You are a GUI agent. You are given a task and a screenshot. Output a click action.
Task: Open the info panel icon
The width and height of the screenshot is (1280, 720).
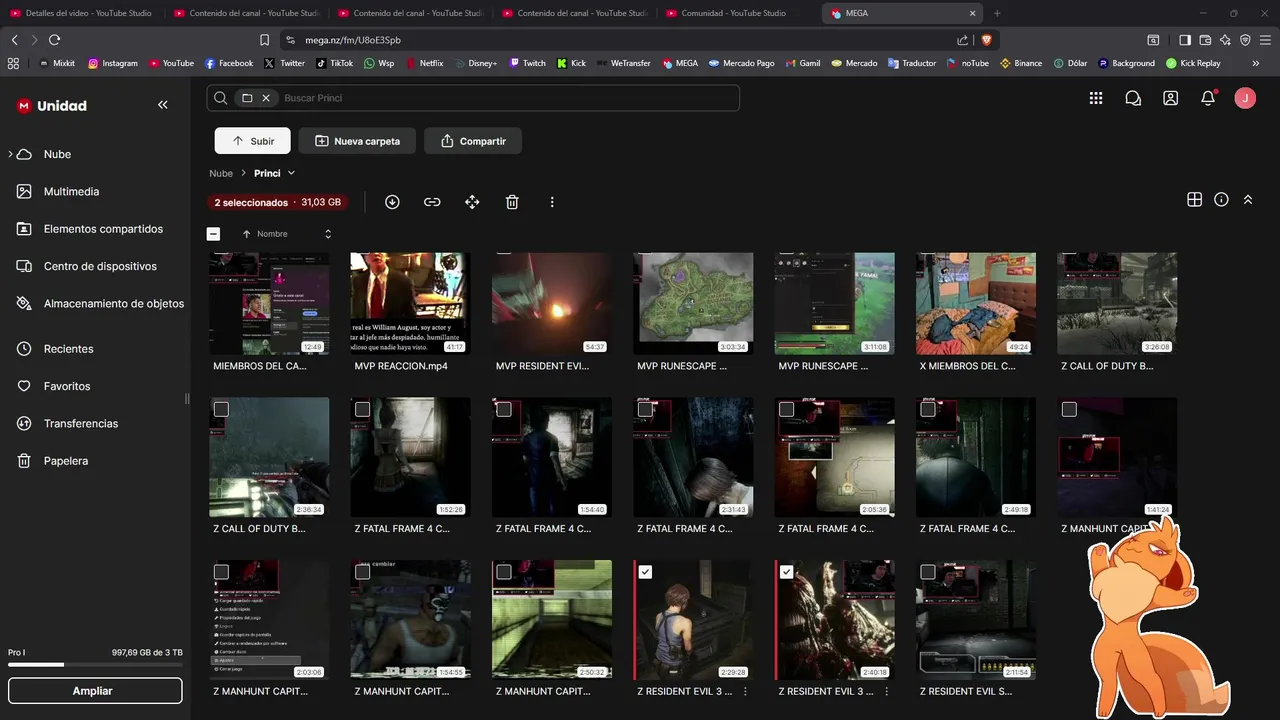[1221, 200]
